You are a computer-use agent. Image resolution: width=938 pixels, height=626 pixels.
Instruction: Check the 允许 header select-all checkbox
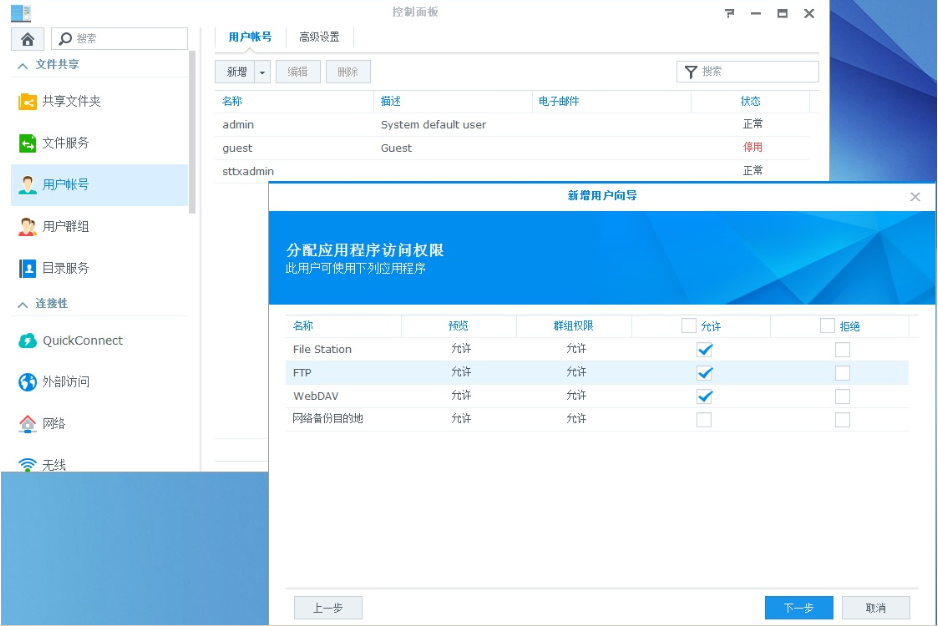tap(689, 326)
